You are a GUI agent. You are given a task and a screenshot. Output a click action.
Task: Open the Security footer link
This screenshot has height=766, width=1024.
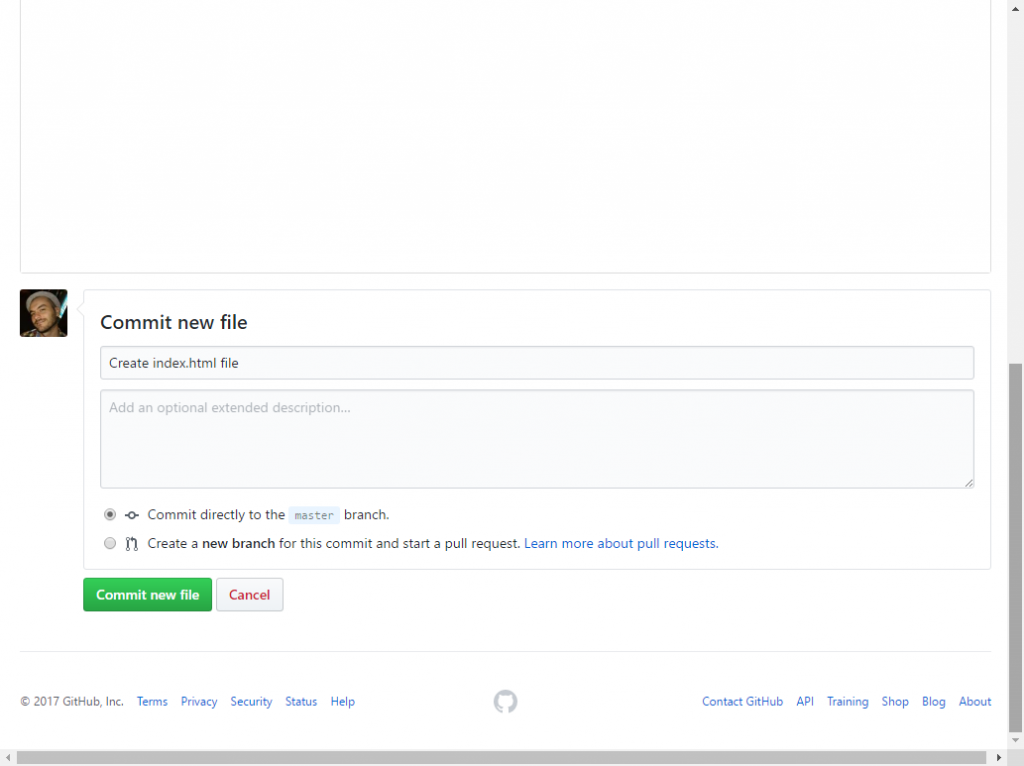click(x=251, y=701)
